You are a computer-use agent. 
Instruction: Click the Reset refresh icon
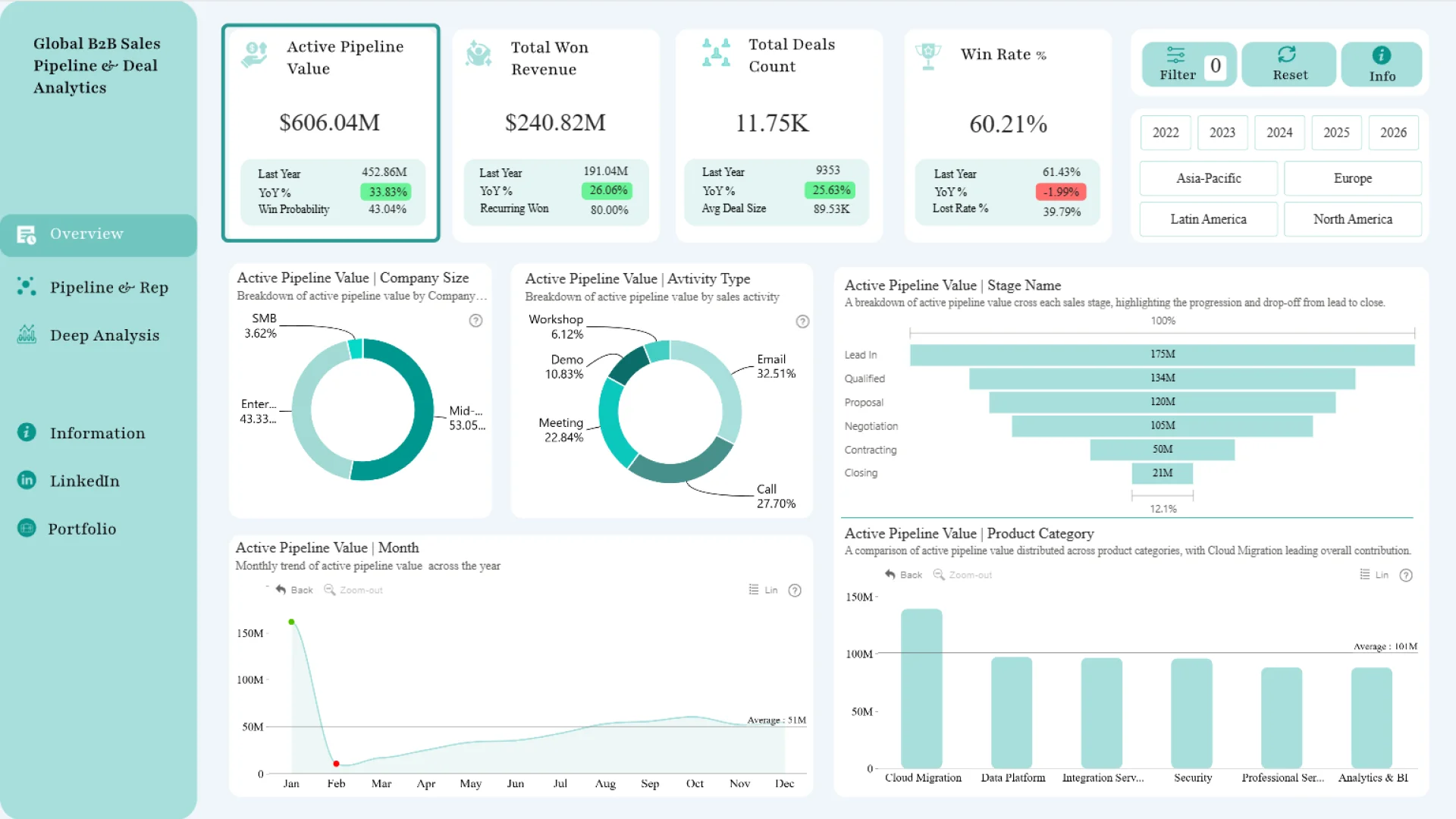click(x=1287, y=55)
